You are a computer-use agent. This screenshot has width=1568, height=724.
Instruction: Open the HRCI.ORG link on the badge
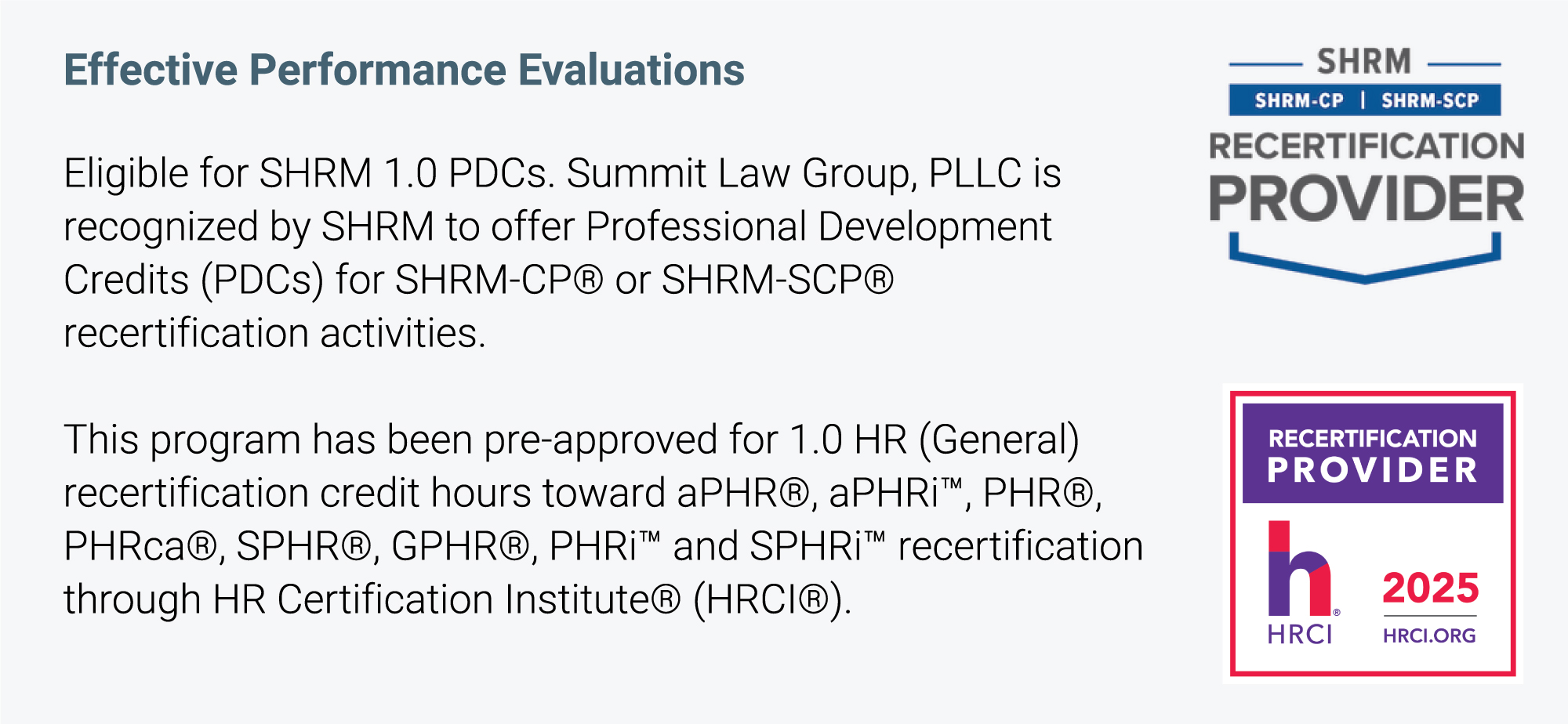click(1429, 635)
